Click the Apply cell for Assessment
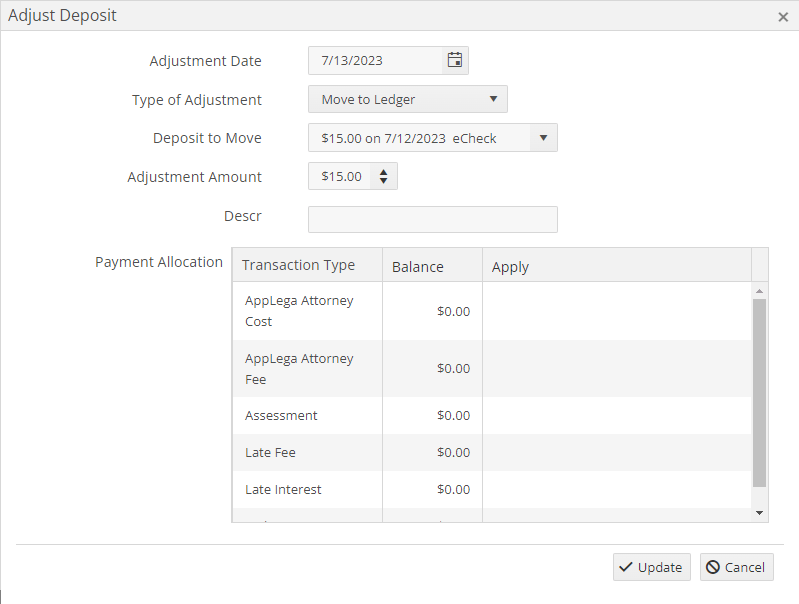 coord(617,415)
